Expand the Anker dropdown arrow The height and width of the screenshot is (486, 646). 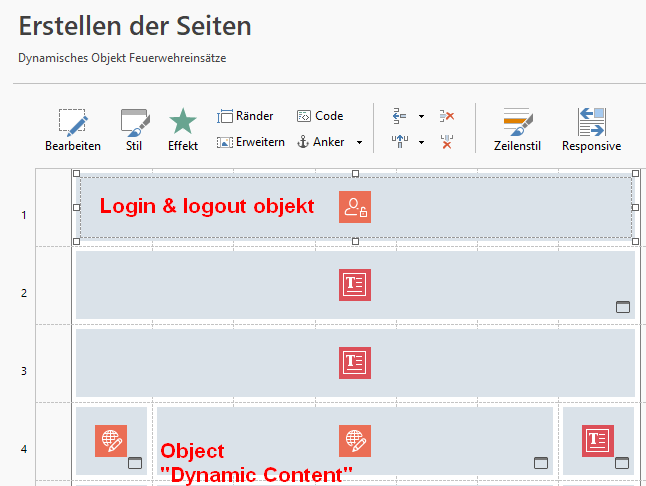359,143
